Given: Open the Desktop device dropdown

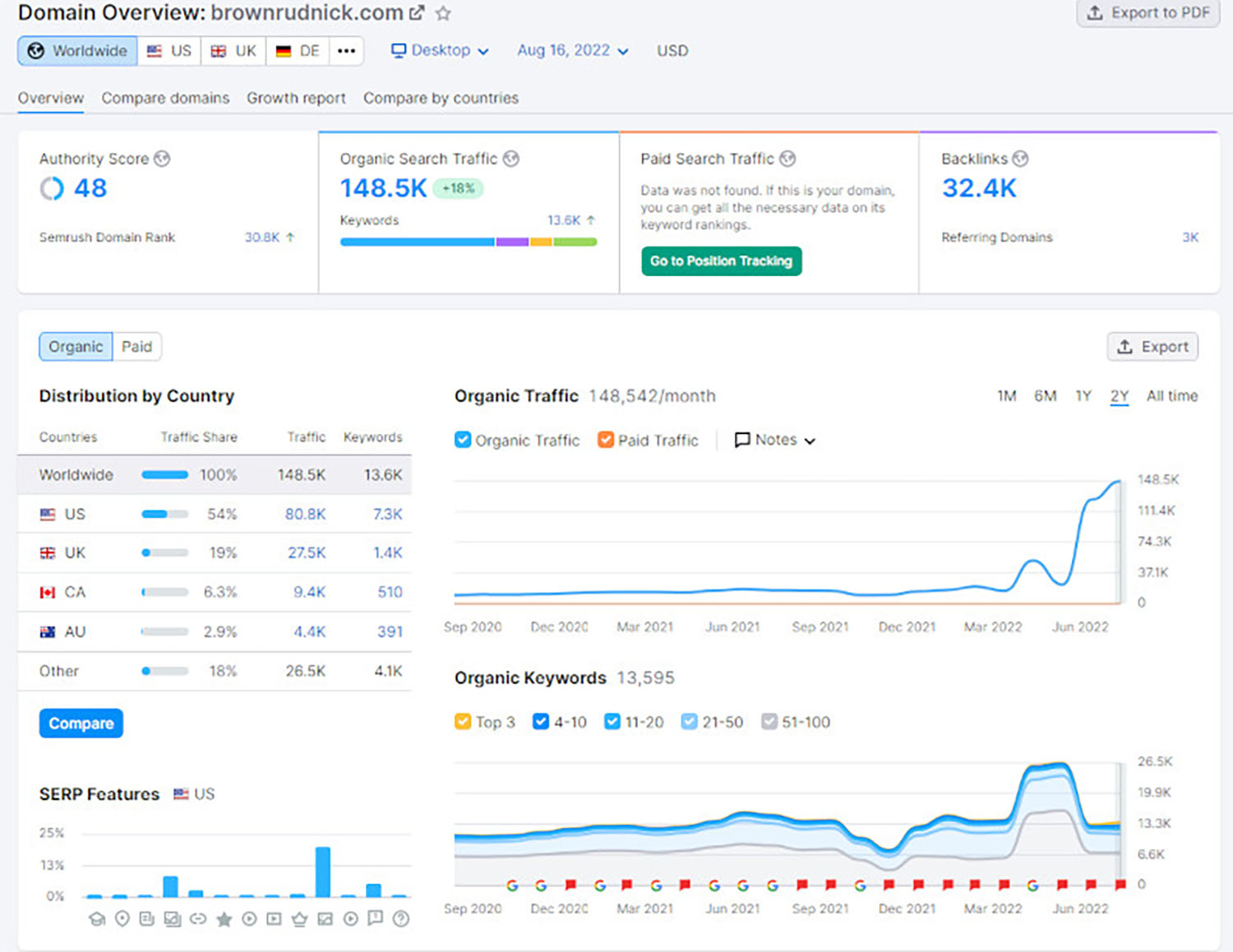Looking at the screenshot, I should pos(440,51).
